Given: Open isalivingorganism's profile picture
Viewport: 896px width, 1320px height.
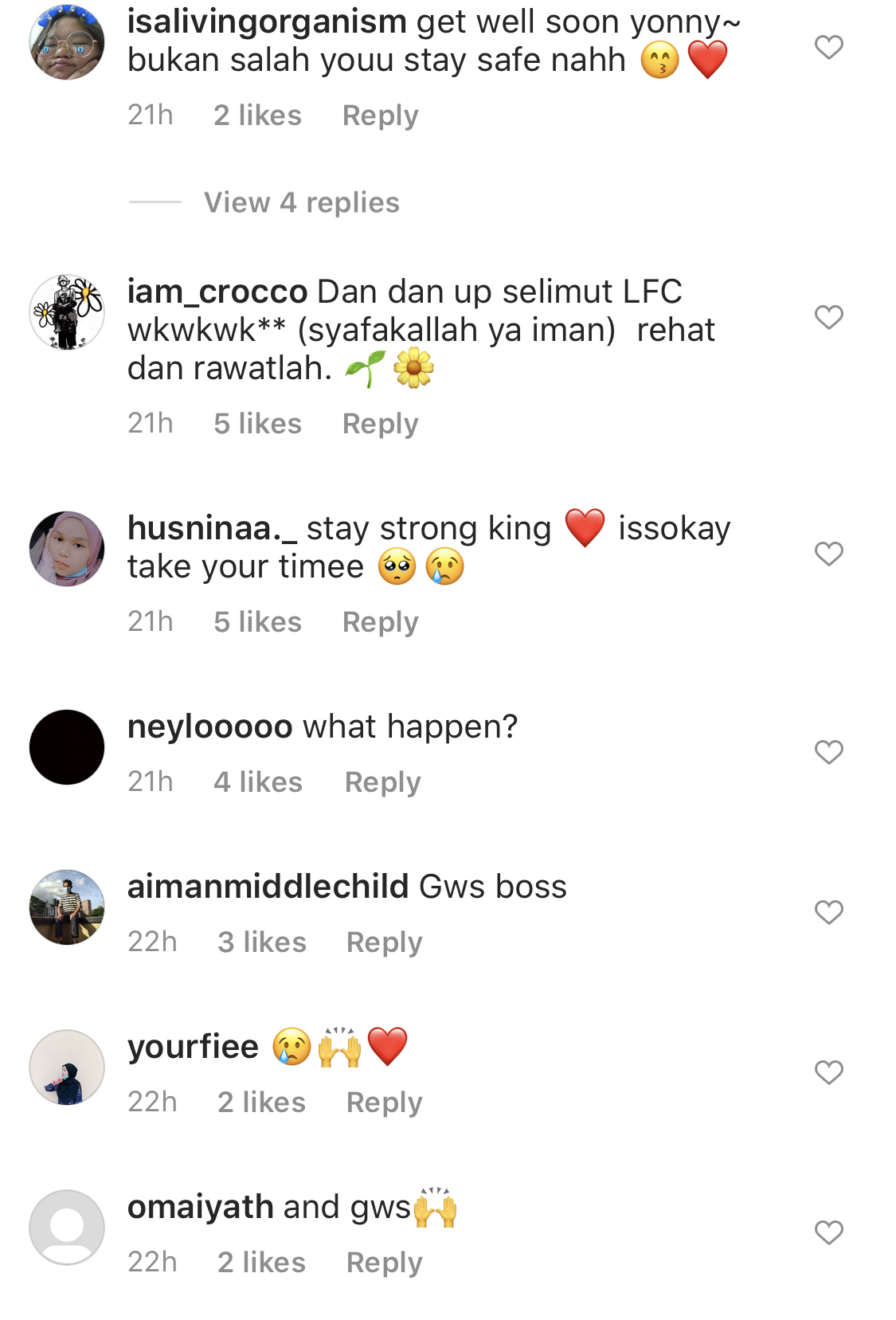Looking at the screenshot, I should point(67,42).
